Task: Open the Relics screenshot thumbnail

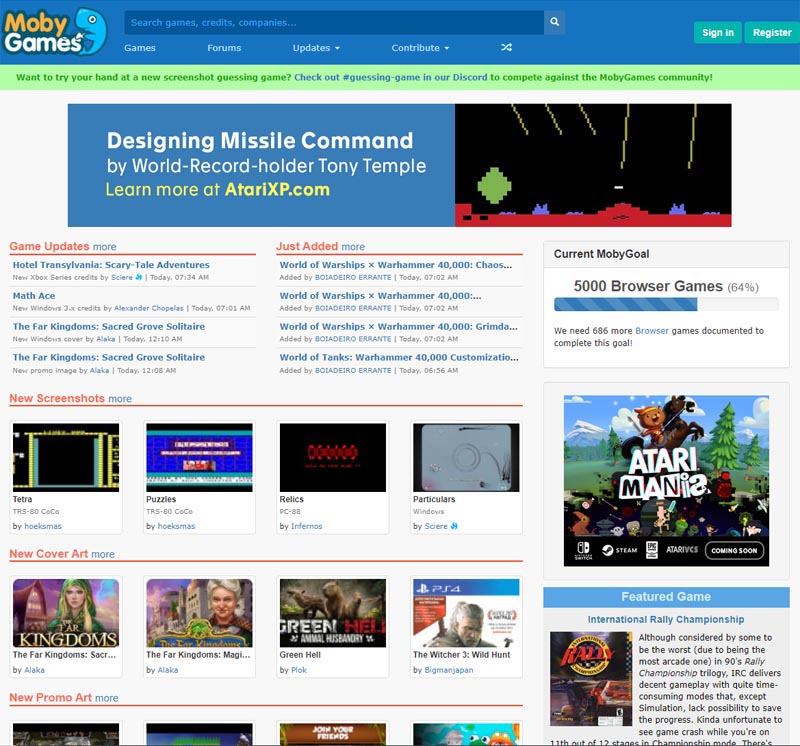Action: point(333,457)
